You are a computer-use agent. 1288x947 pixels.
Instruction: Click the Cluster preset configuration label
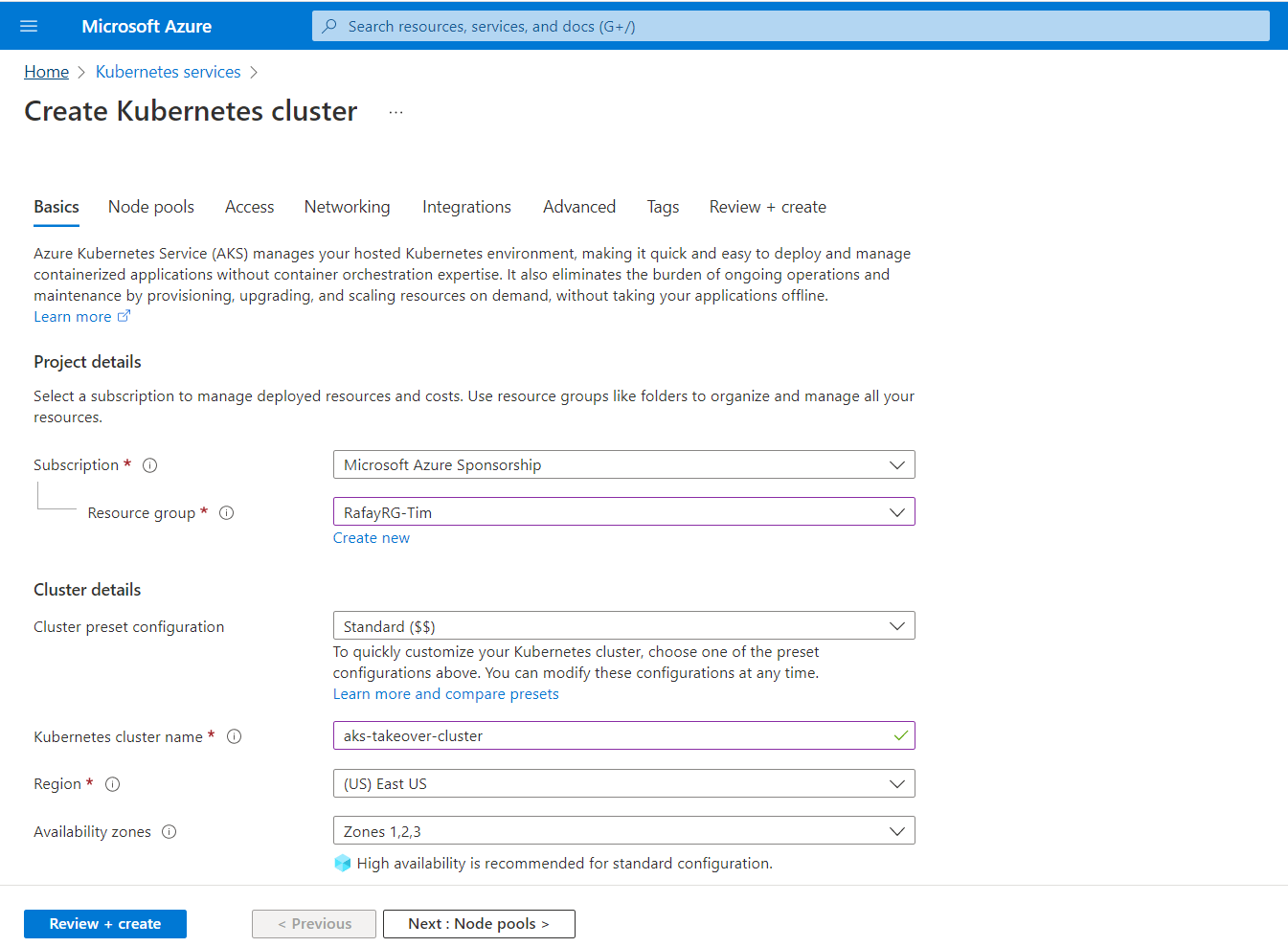(x=129, y=627)
